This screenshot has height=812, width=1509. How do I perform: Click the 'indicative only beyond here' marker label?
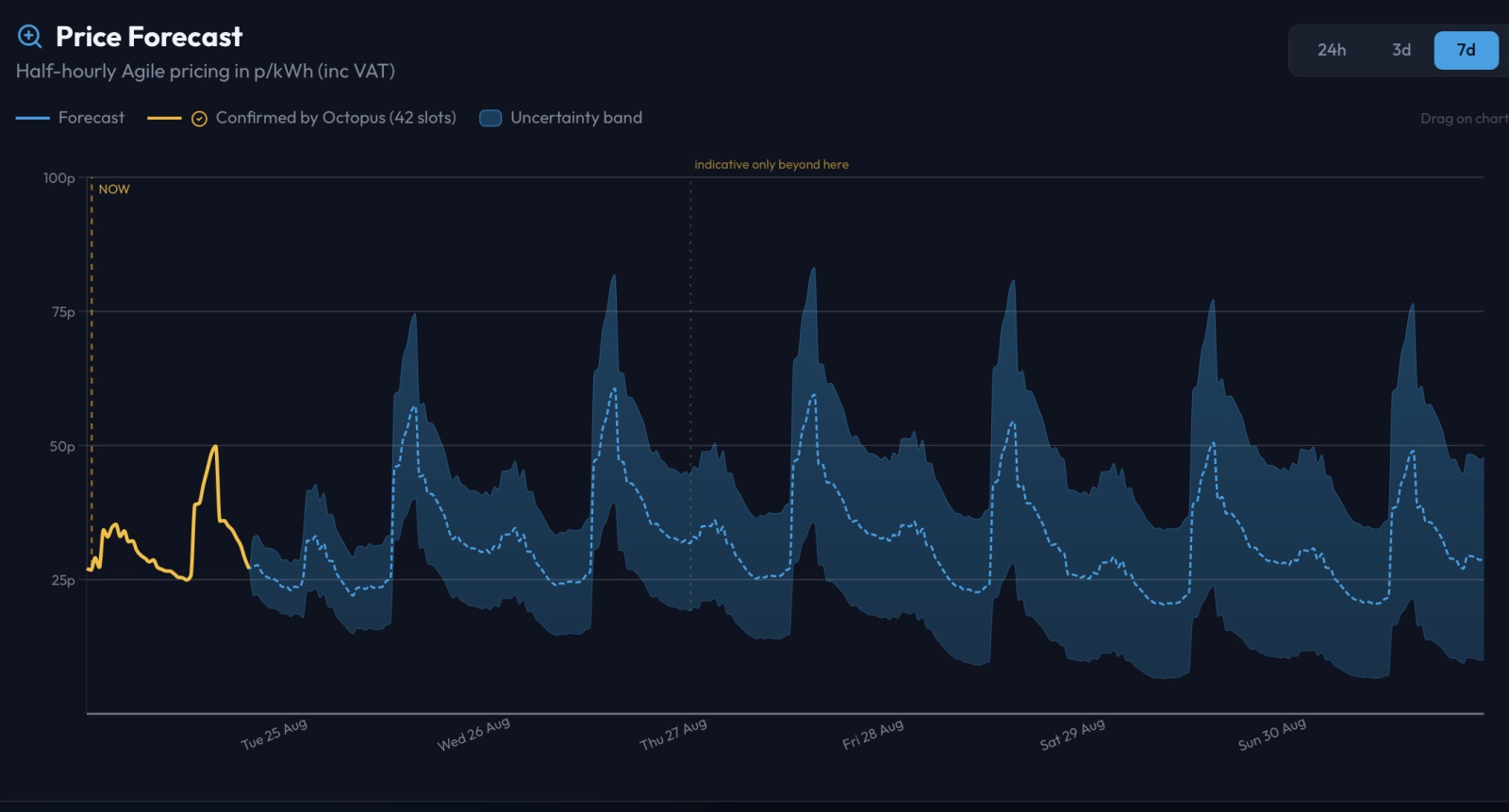[x=771, y=164]
